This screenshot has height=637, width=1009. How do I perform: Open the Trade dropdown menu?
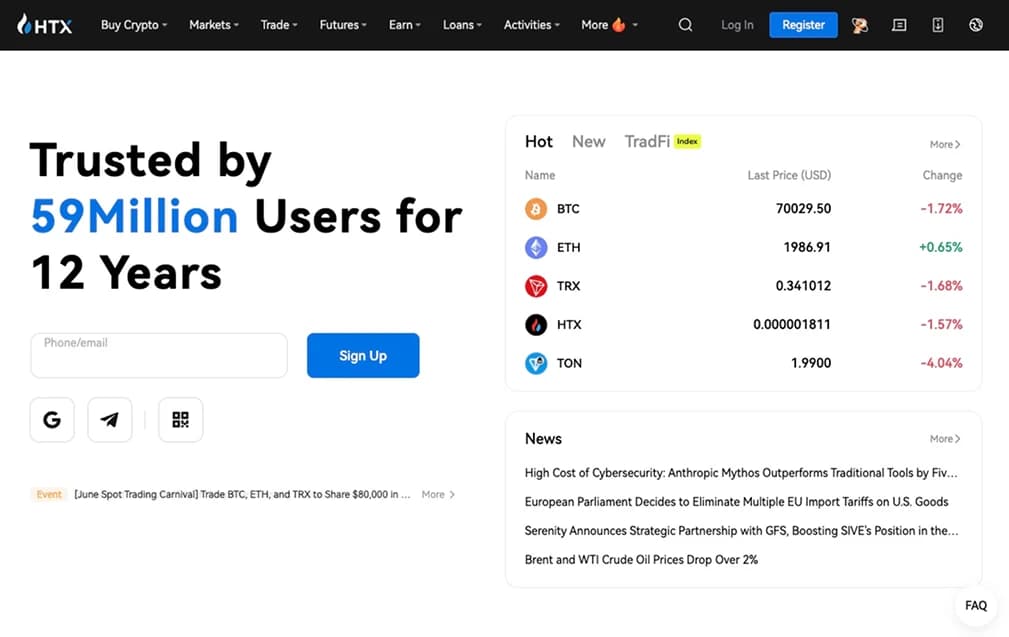[x=279, y=25]
